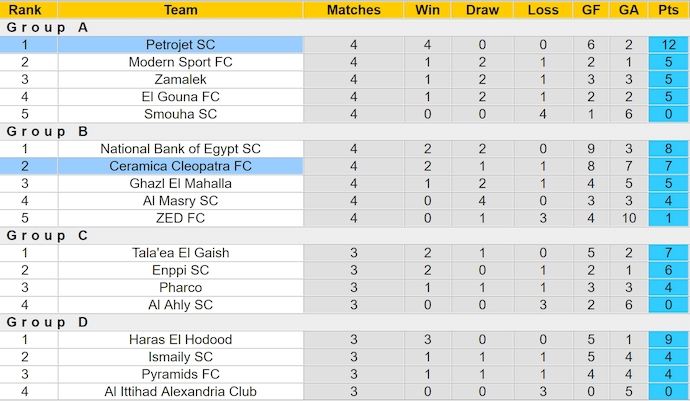Click Ghazl El Mahalla team name
690x401 pixels.
(x=180, y=184)
